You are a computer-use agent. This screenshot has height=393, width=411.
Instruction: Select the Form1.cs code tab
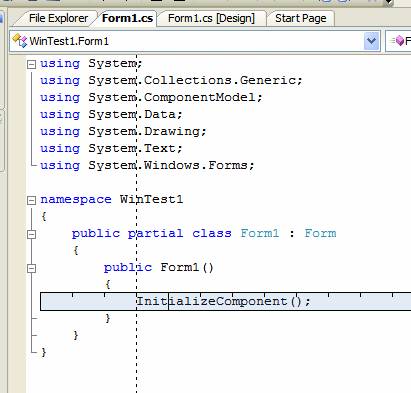point(127,18)
